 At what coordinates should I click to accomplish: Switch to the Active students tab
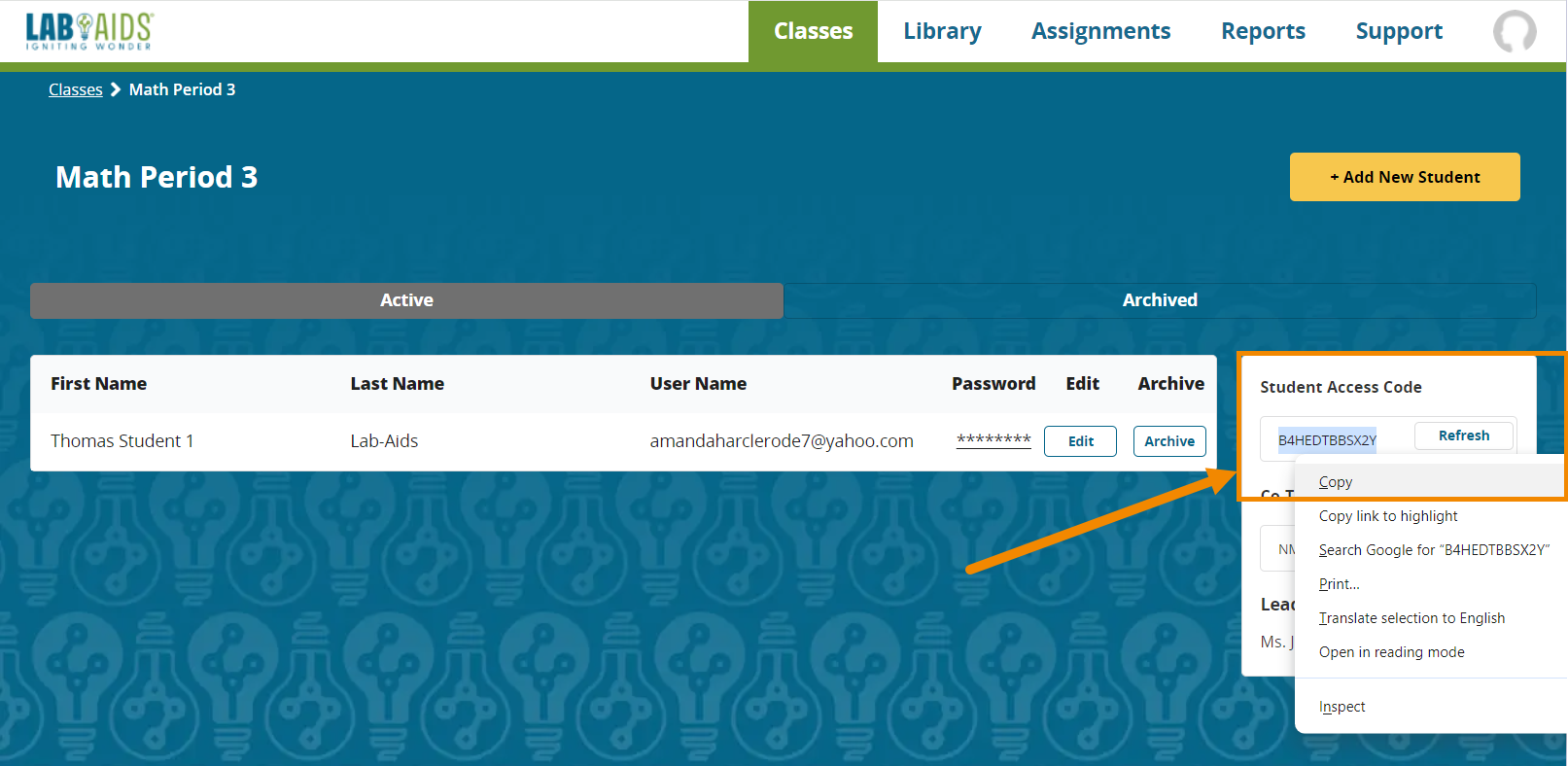point(406,300)
